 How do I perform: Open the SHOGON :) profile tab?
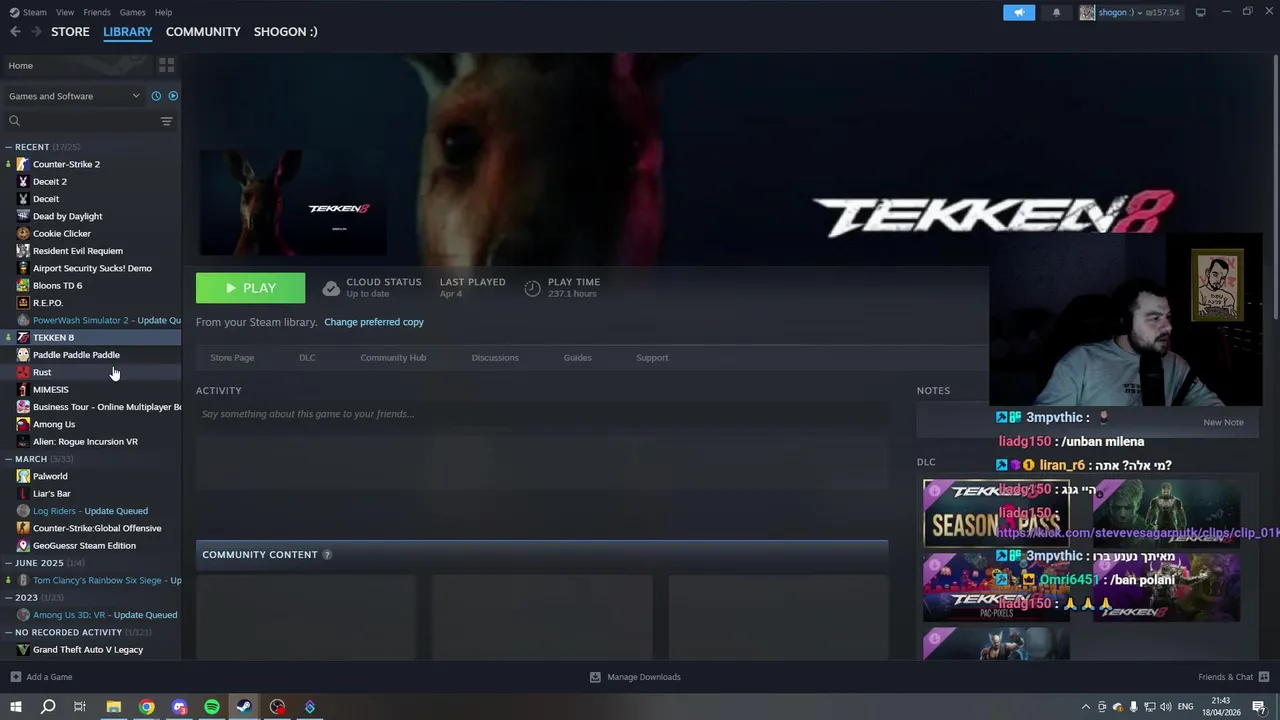point(285,32)
